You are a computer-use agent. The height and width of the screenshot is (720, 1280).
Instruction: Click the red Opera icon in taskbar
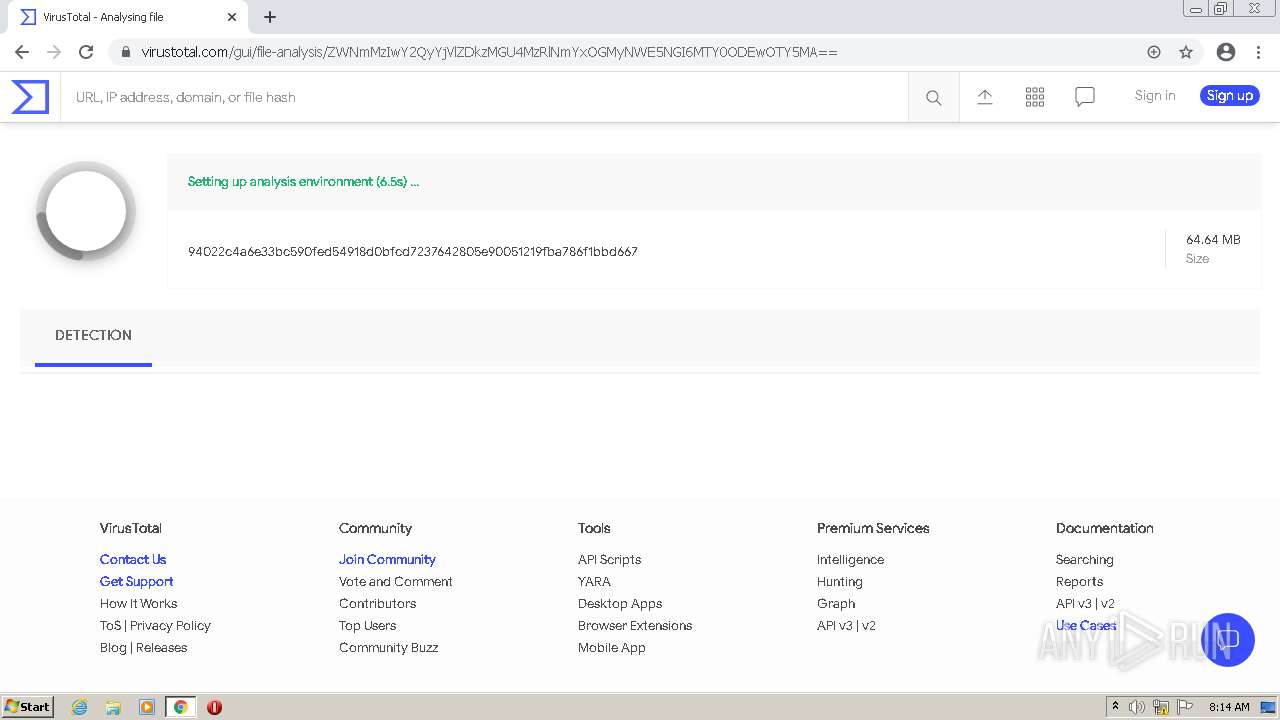tap(214, 707)
